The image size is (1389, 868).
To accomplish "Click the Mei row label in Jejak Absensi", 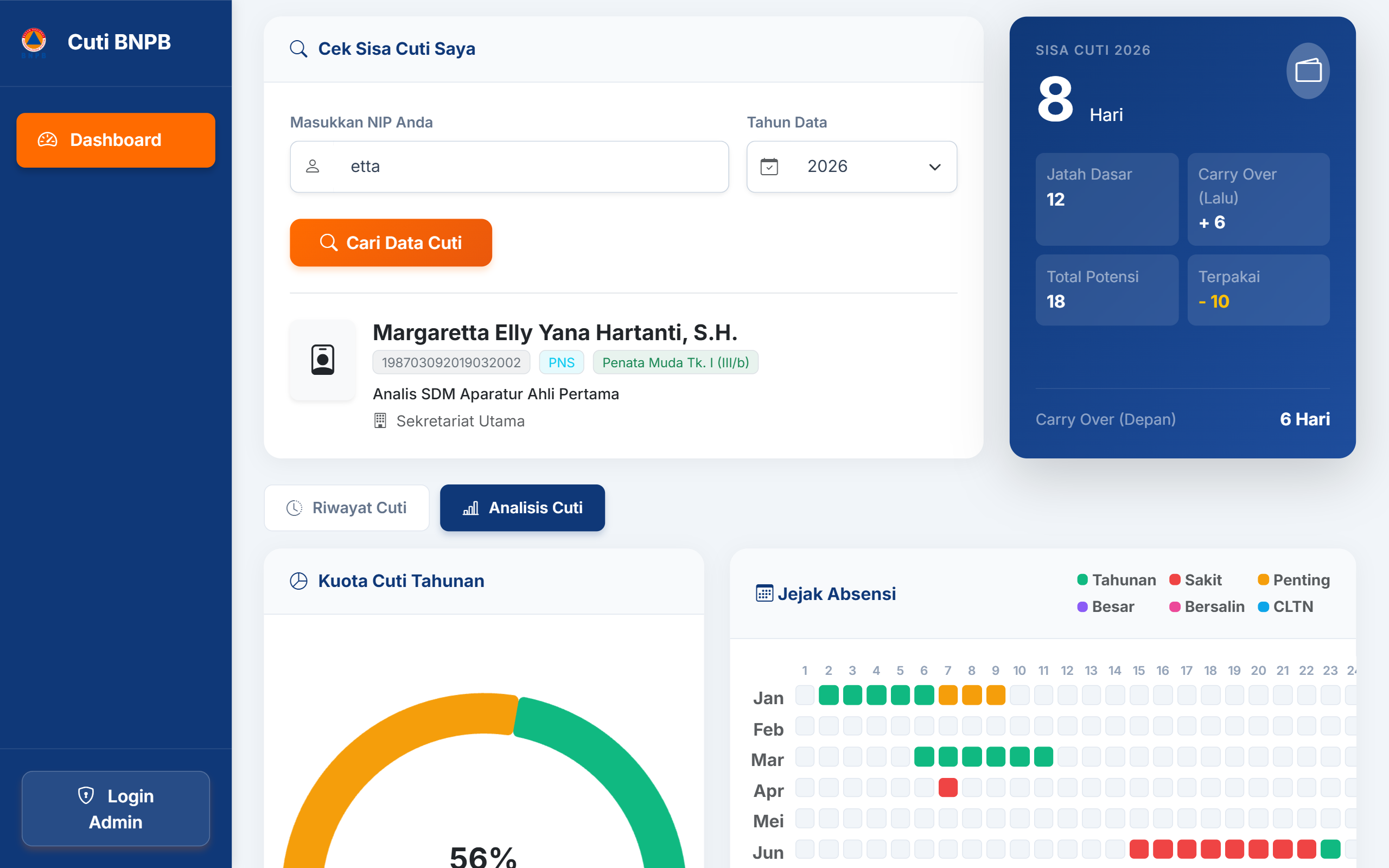I will (x=768, y=821).
